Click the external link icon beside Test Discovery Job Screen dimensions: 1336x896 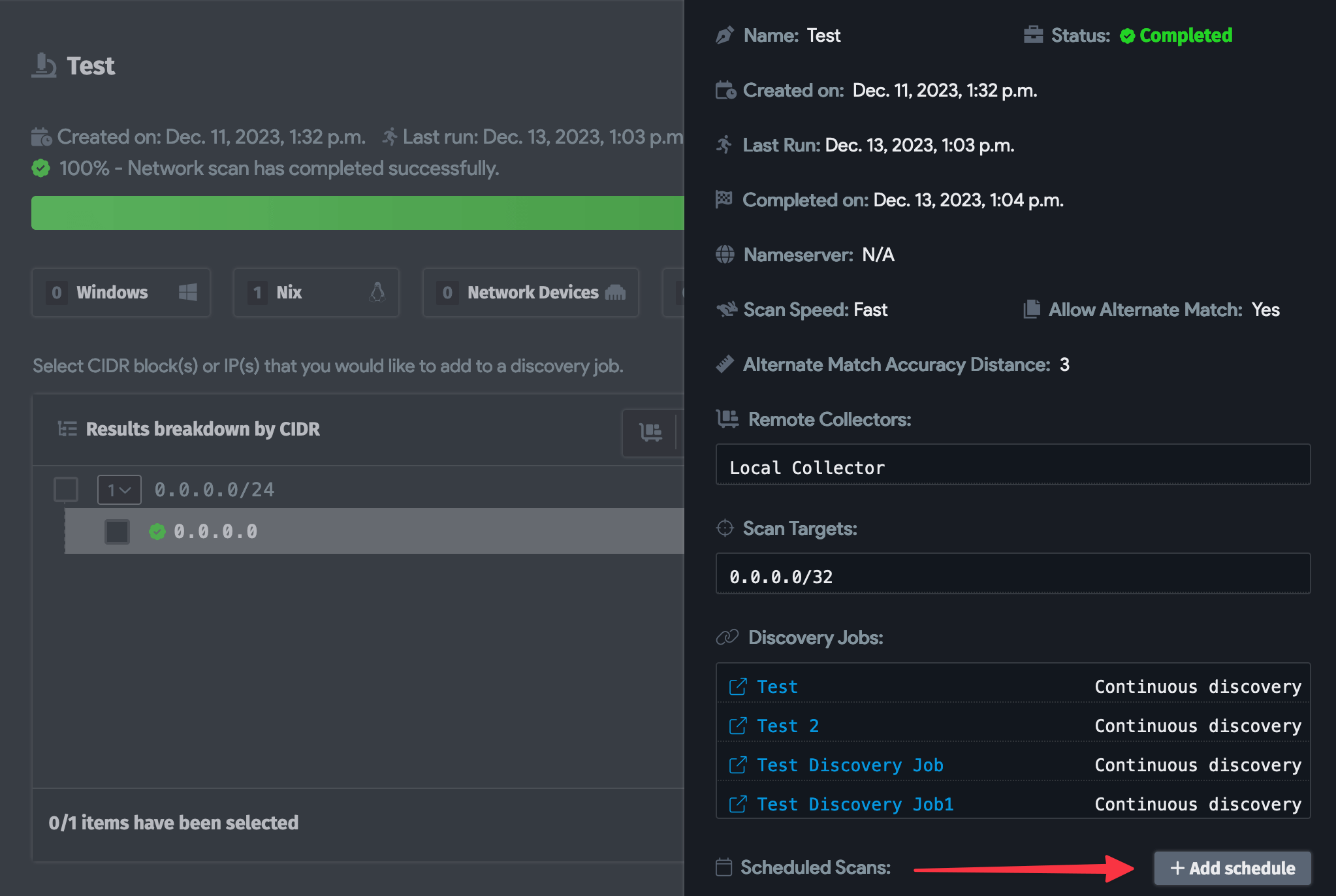pyautogui.click(x=738, y=765)
